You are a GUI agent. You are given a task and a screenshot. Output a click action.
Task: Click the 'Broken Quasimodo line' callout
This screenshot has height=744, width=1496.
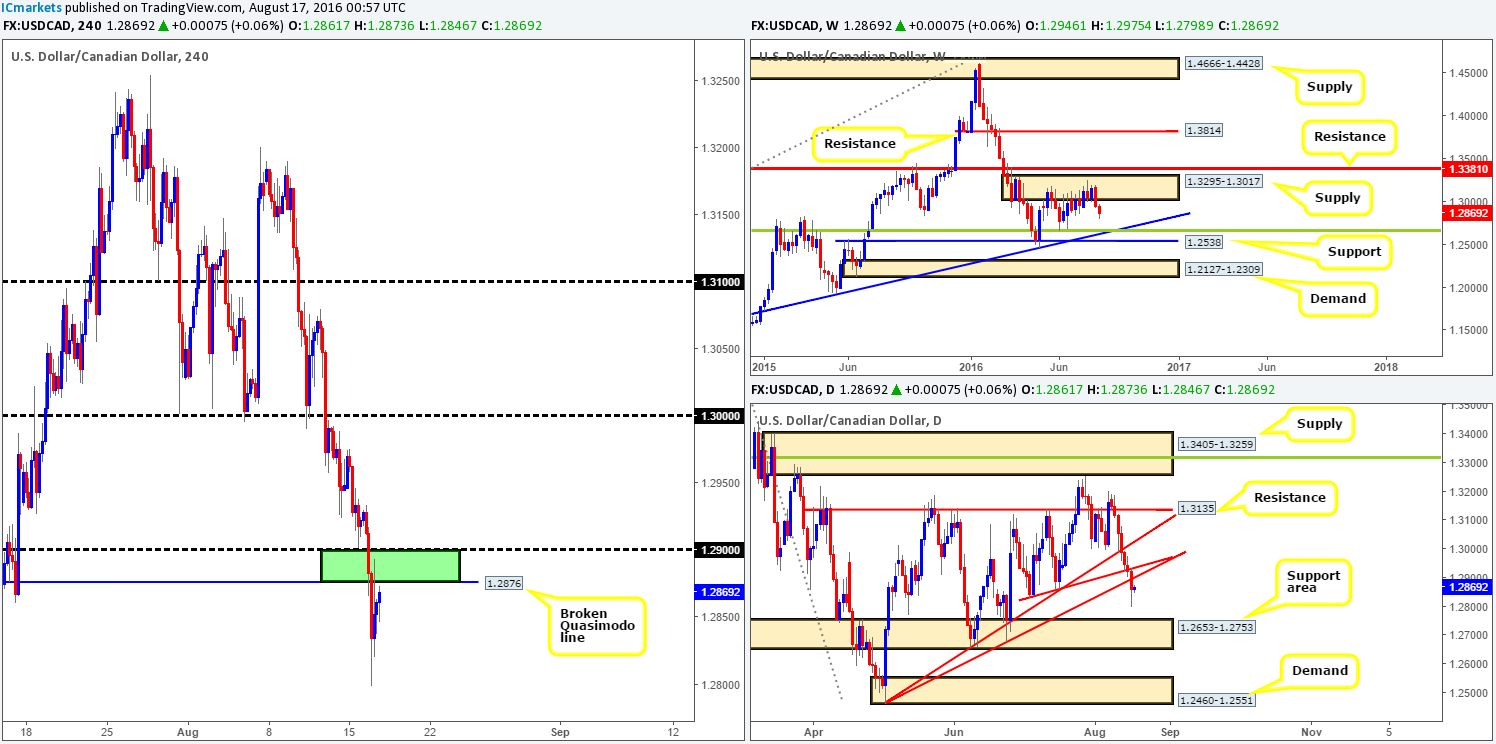pyautogui.click(x=596, y=627)
